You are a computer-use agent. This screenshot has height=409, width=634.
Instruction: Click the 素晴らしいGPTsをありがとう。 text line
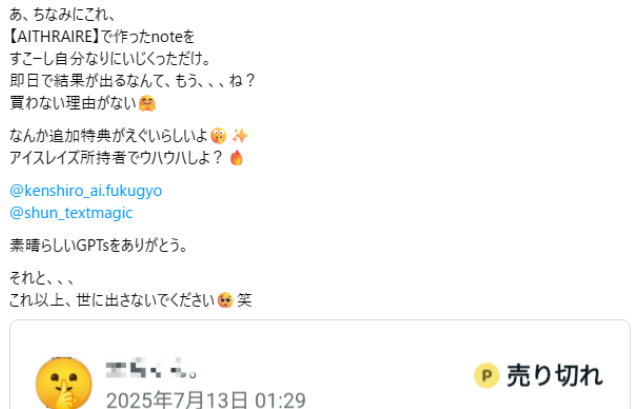coord(98,245)
